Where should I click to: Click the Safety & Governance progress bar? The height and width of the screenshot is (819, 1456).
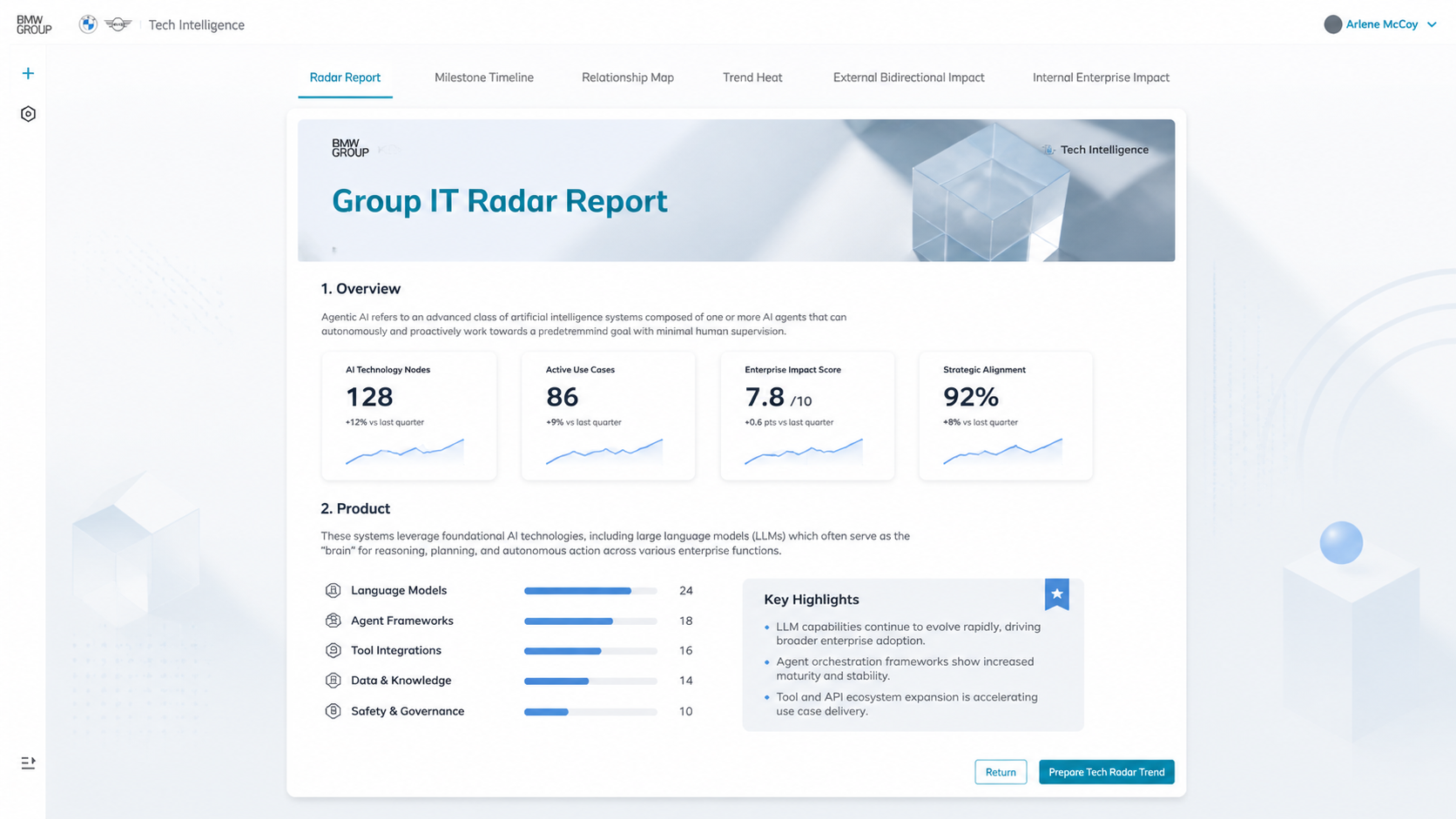590,712
